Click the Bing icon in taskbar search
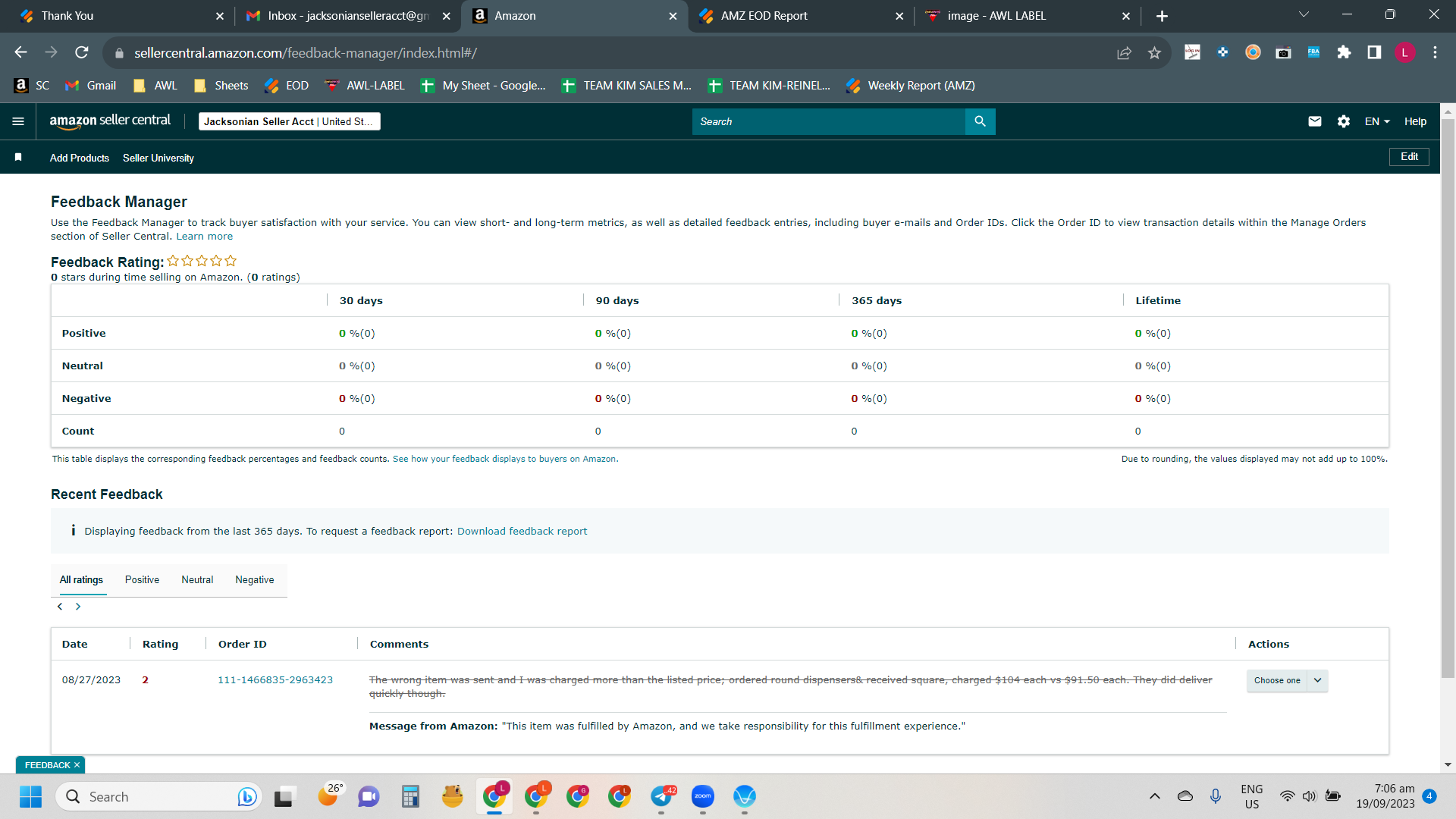The image size is (1456, 819). 246,796
